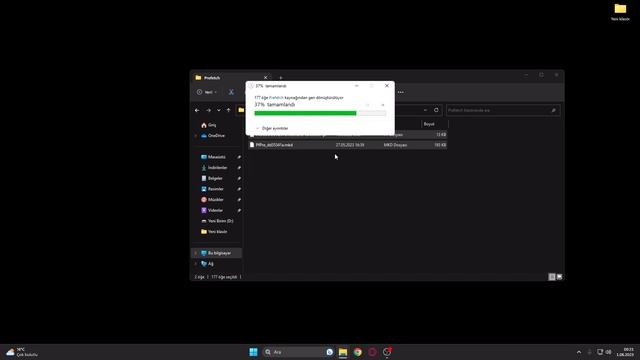Viewport: 640px width, 360px height.
Task: Open the Yeni (New) dropdown button
Action: click(207, 92)
